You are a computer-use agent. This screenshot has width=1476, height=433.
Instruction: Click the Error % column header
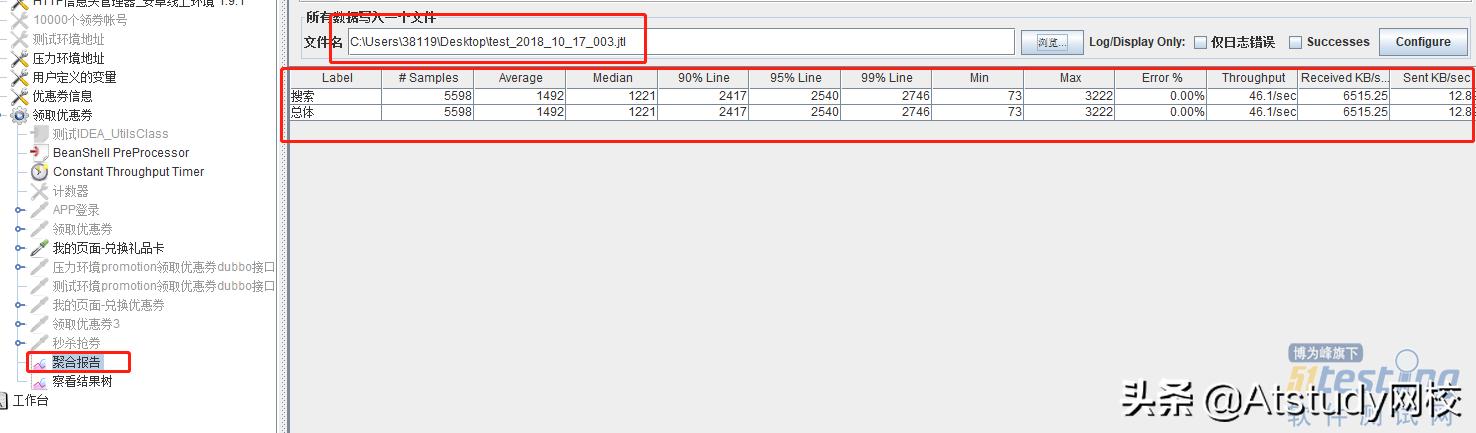[1162, 78]
